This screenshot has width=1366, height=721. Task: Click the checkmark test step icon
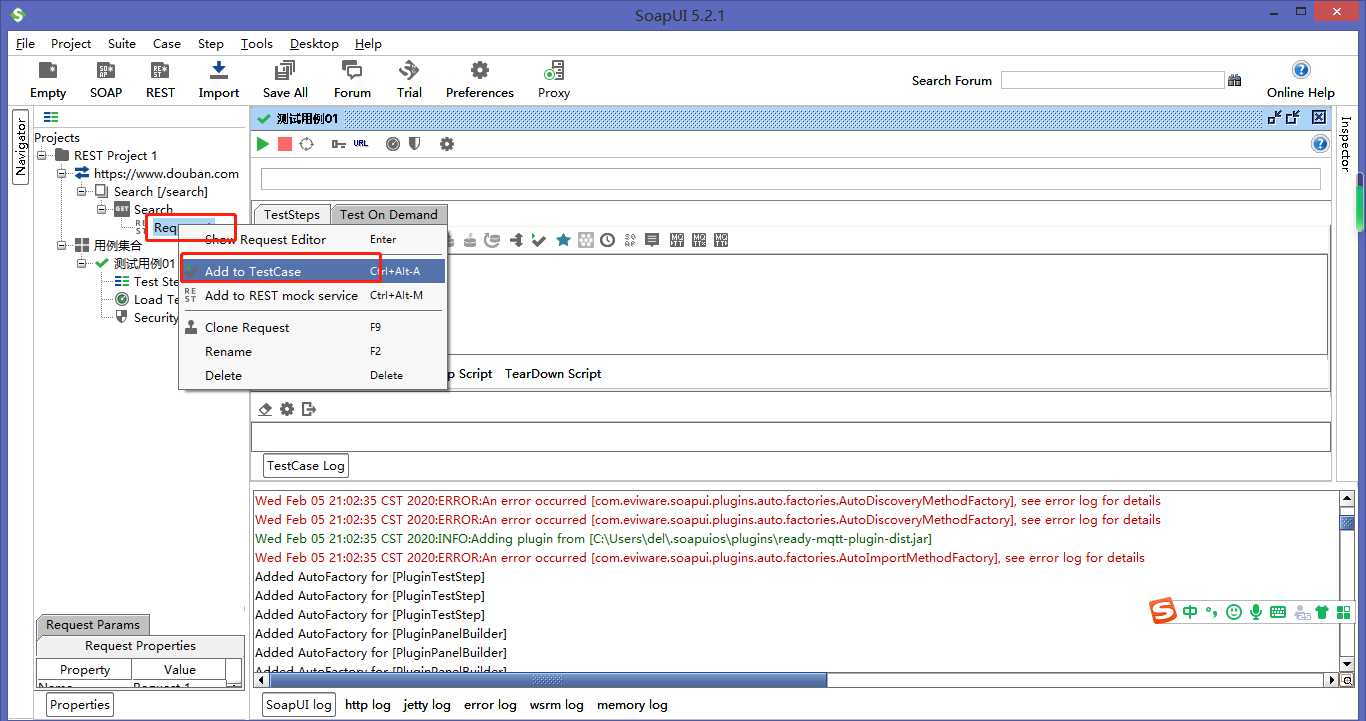[539, 240]
